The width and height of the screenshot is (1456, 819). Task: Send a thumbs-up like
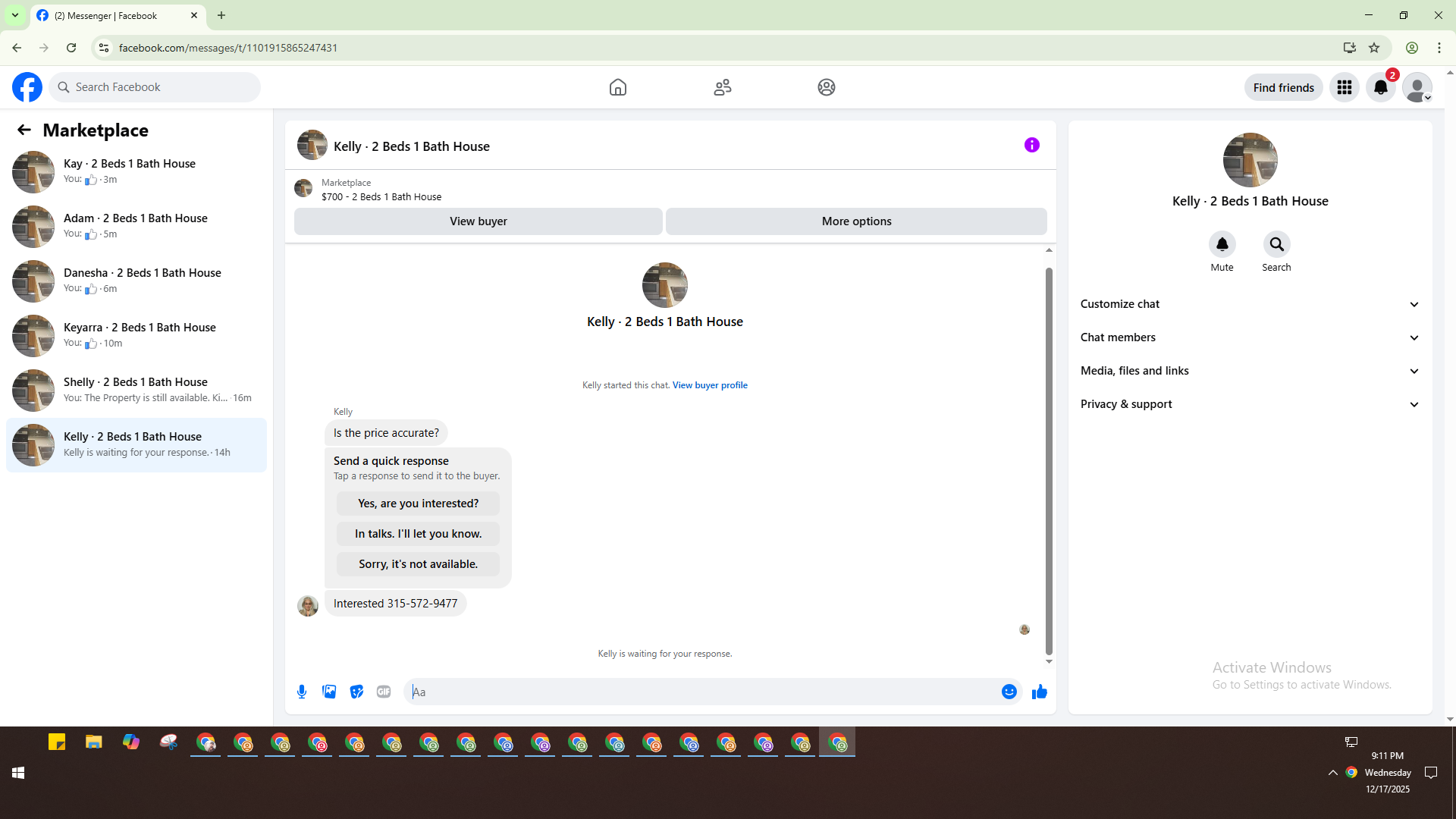click(1039, 692)
